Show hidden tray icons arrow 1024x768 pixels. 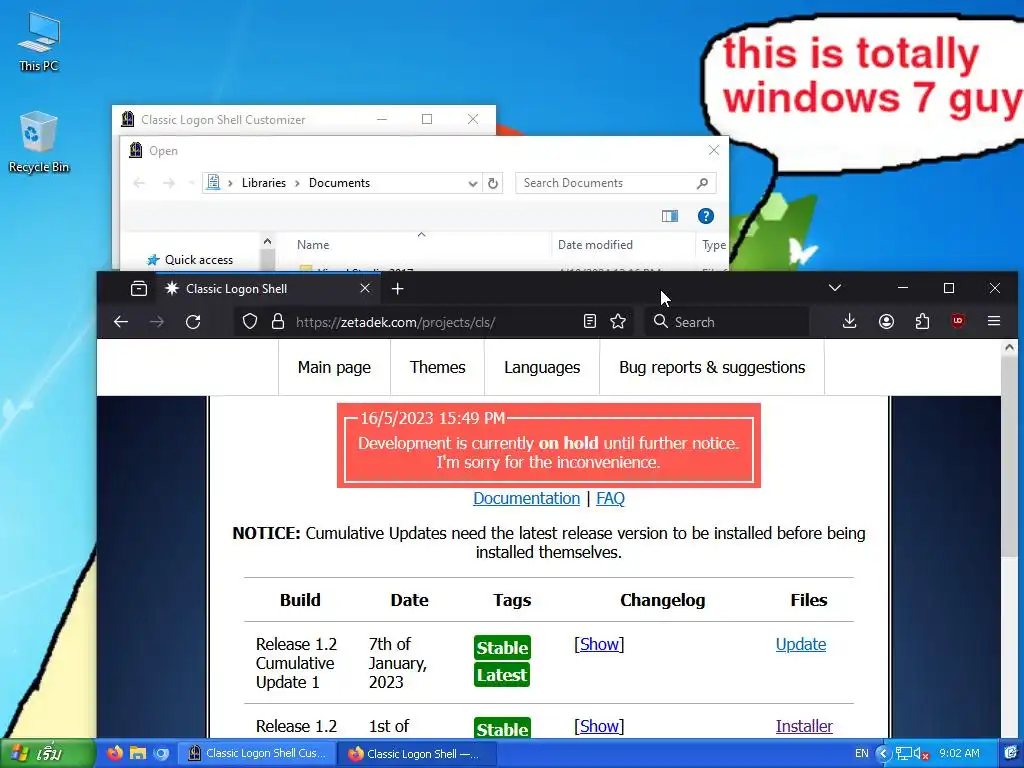tap(884, 754)
